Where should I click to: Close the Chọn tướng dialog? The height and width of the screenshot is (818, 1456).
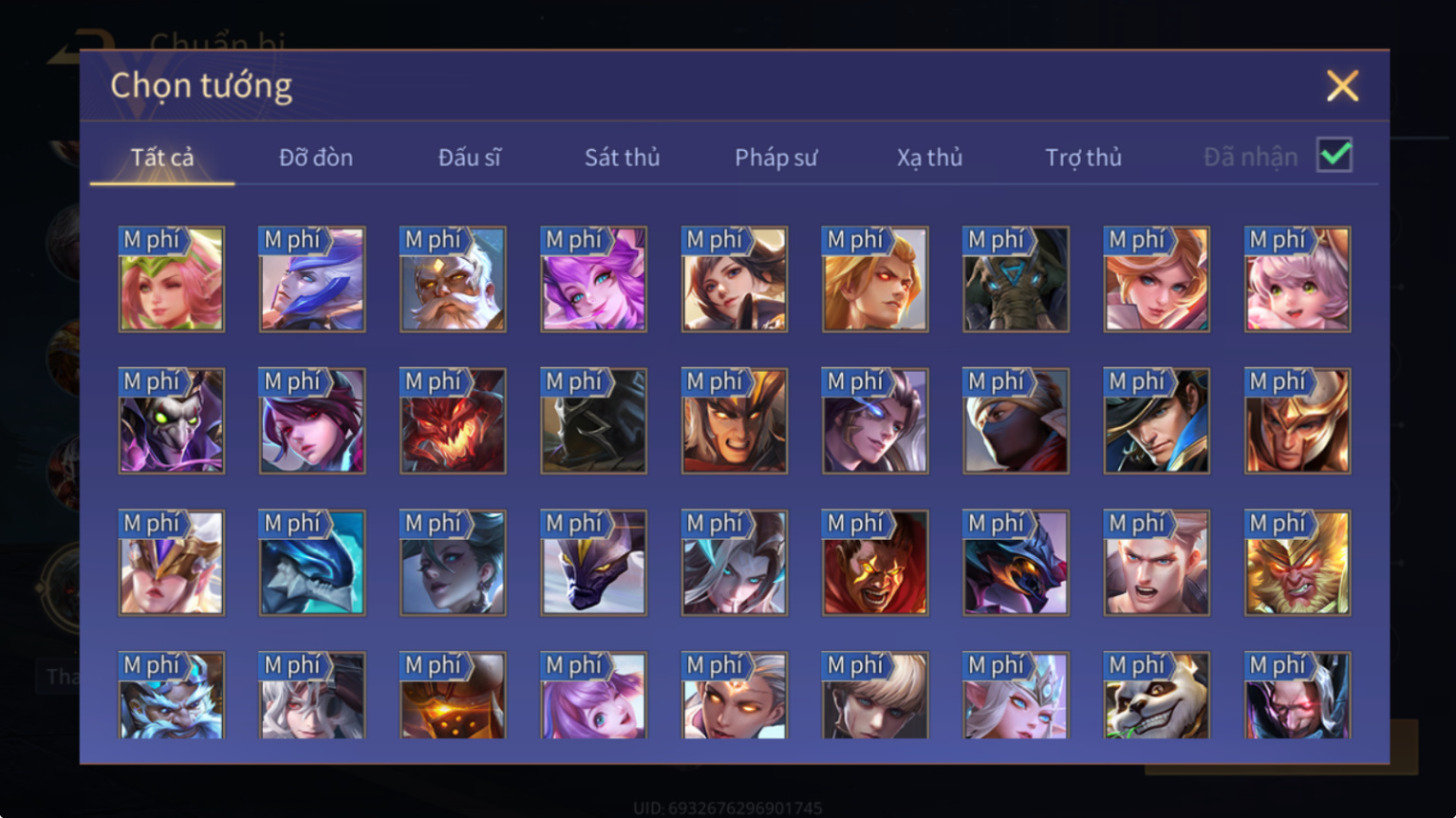[x=1342, y=86]
